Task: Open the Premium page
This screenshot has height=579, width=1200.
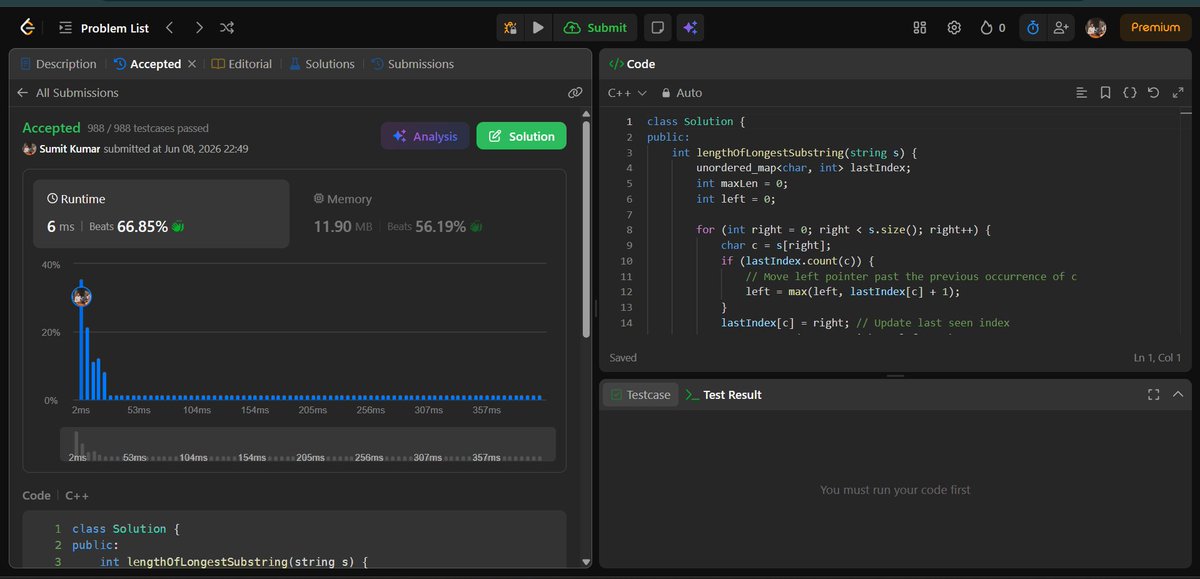Action: (1155, 28)
